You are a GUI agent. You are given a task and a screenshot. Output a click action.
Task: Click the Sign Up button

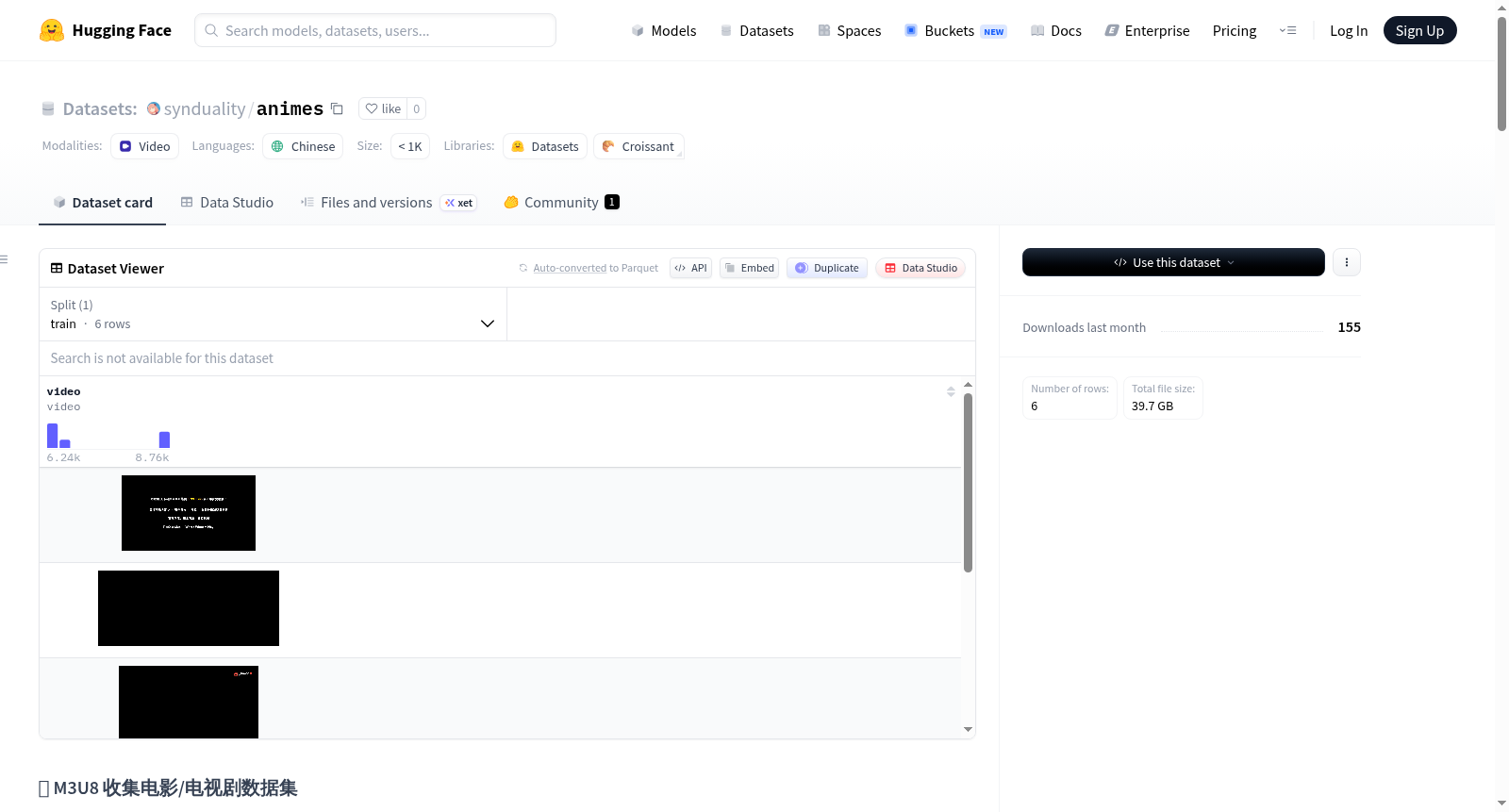1419,30
